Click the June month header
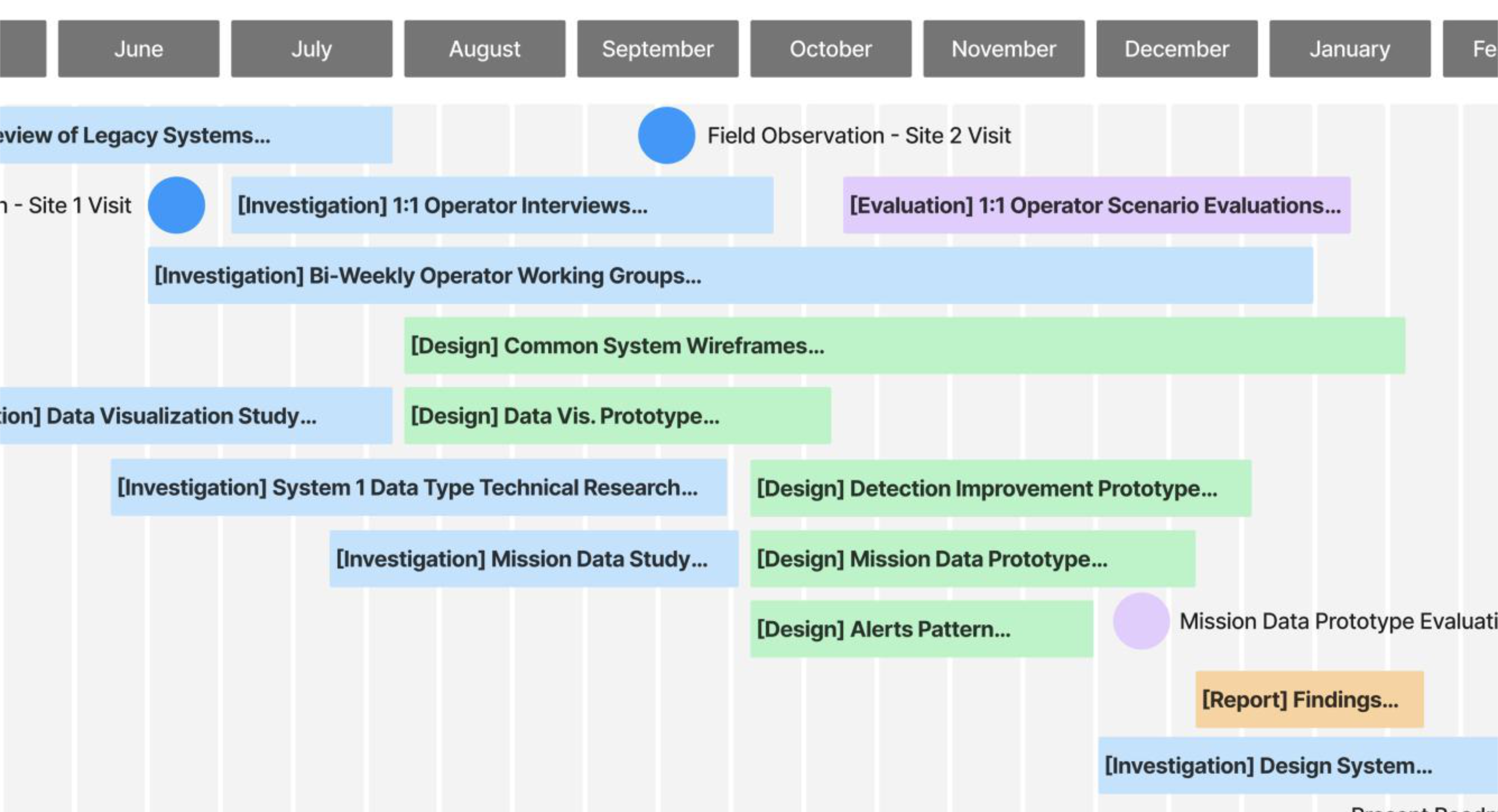 tap(138, 49)
